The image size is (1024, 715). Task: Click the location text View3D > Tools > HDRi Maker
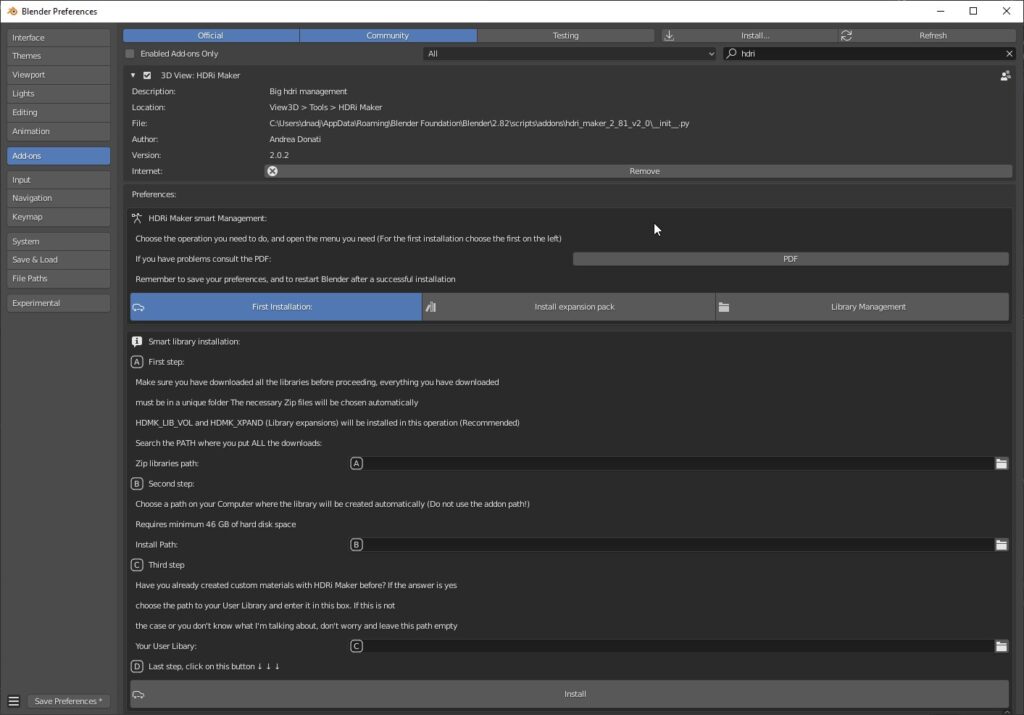pos(325,108)
